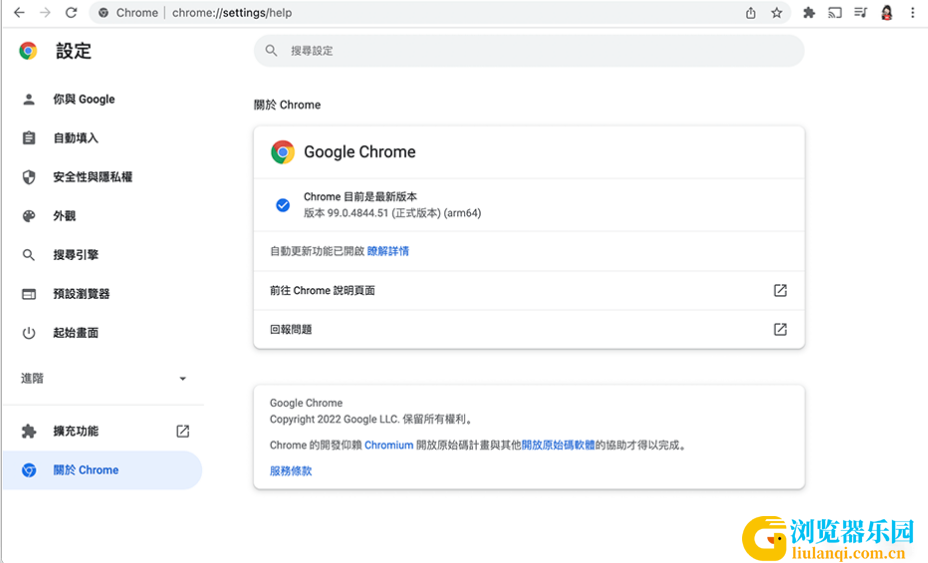Click the chrome://settings/help URL text
928x563 pixels.
coord(232,12)
